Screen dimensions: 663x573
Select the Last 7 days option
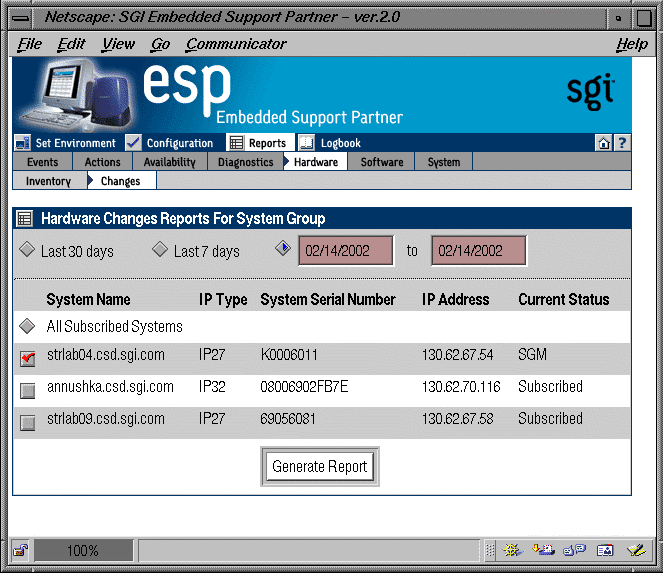click(160, 249)
